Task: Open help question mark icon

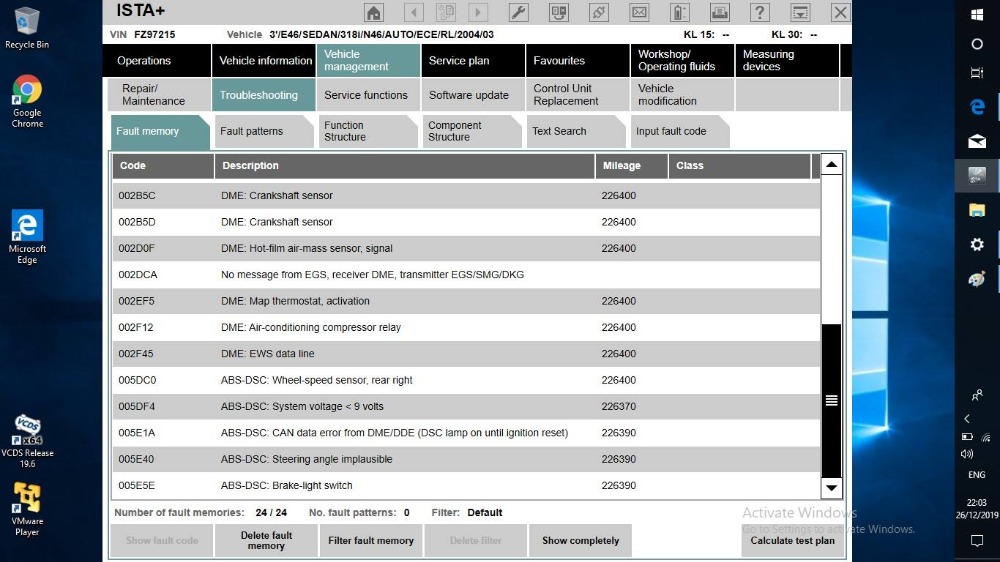Action: 760,12
